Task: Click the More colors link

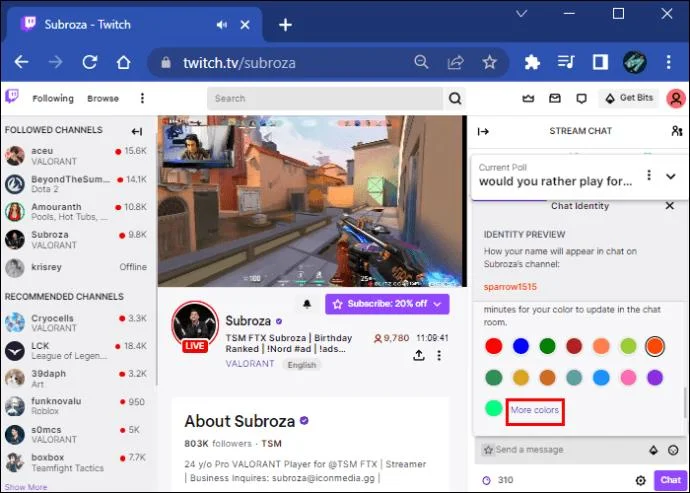Action: pos(535,410)
